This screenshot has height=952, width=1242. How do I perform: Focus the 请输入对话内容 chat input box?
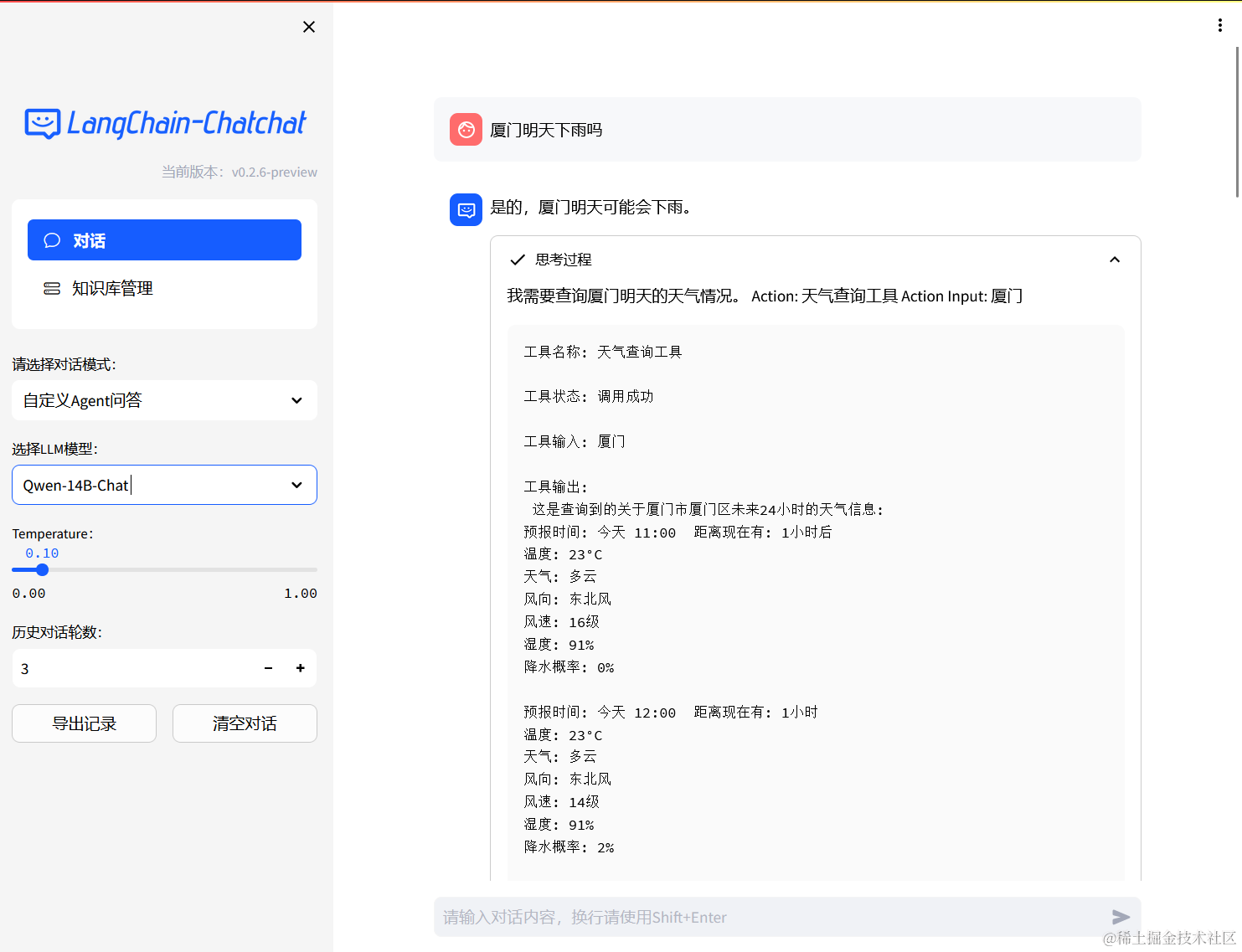point(770,917)
